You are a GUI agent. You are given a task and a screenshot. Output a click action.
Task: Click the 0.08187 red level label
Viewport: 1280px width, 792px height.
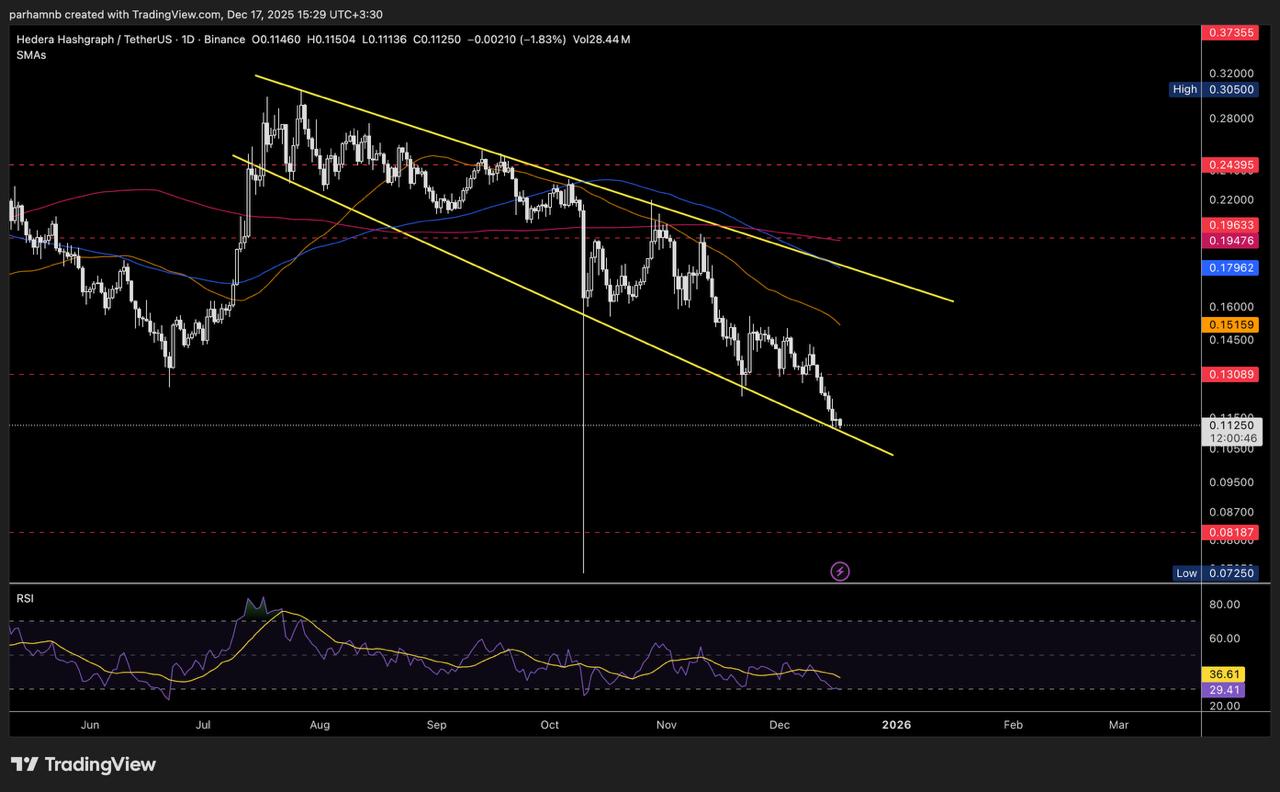1229,533
